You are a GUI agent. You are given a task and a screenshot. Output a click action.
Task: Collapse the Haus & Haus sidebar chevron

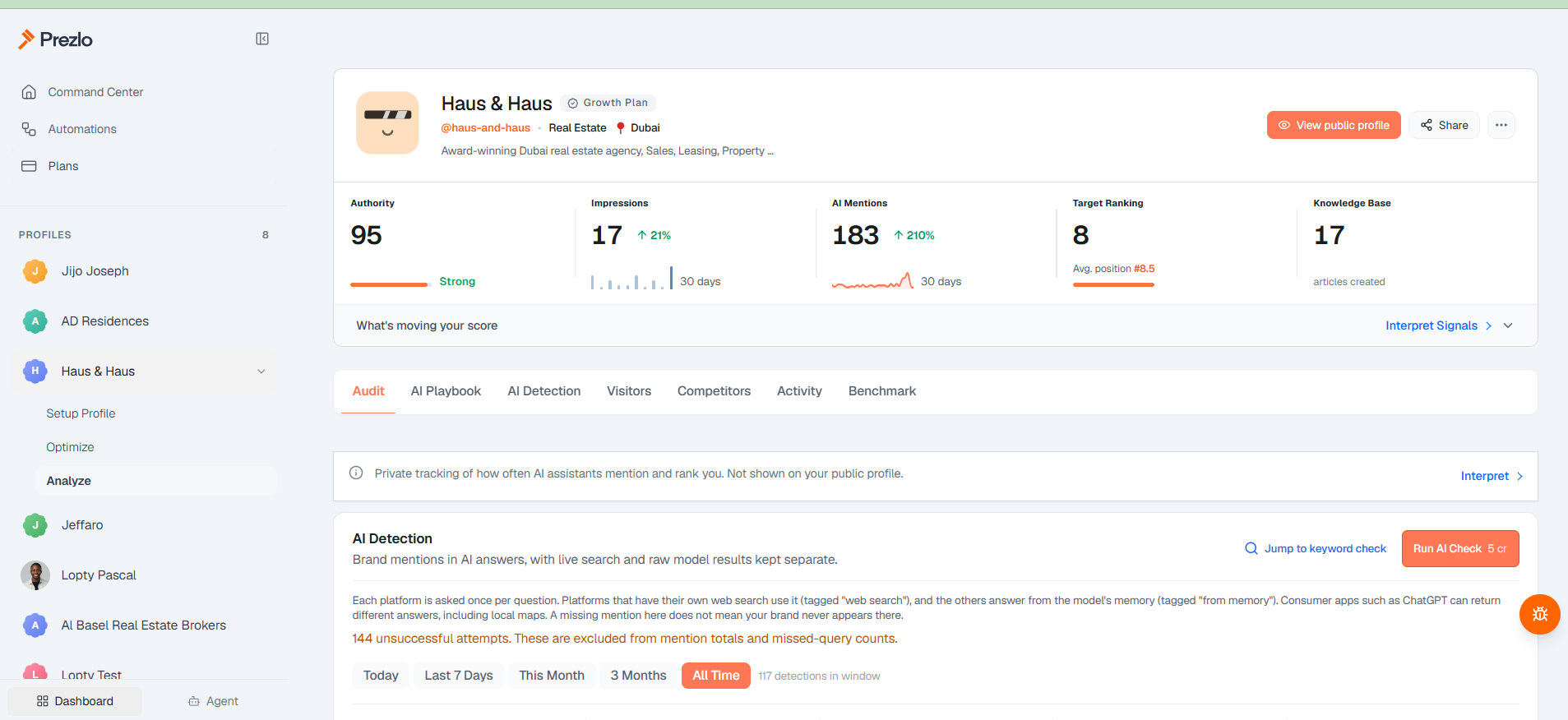261,372
